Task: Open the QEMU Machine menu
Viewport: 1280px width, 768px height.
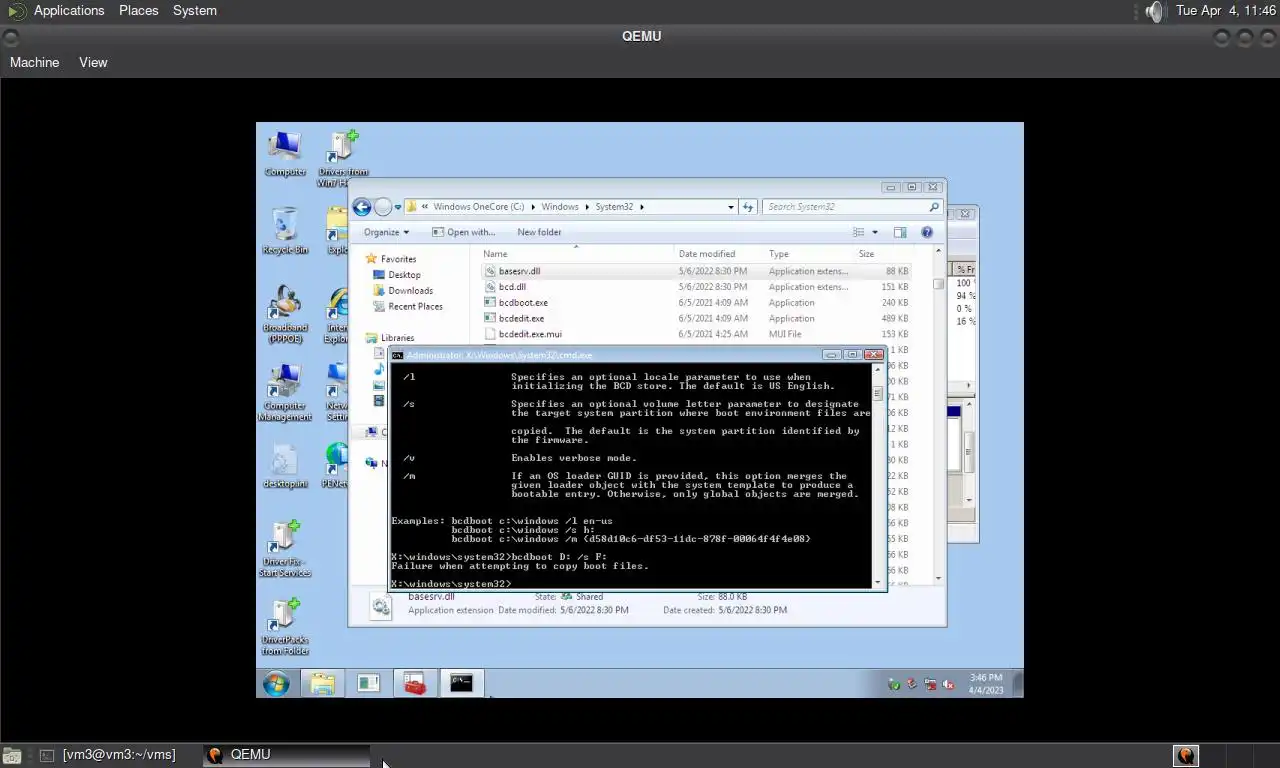Action: 35,62
